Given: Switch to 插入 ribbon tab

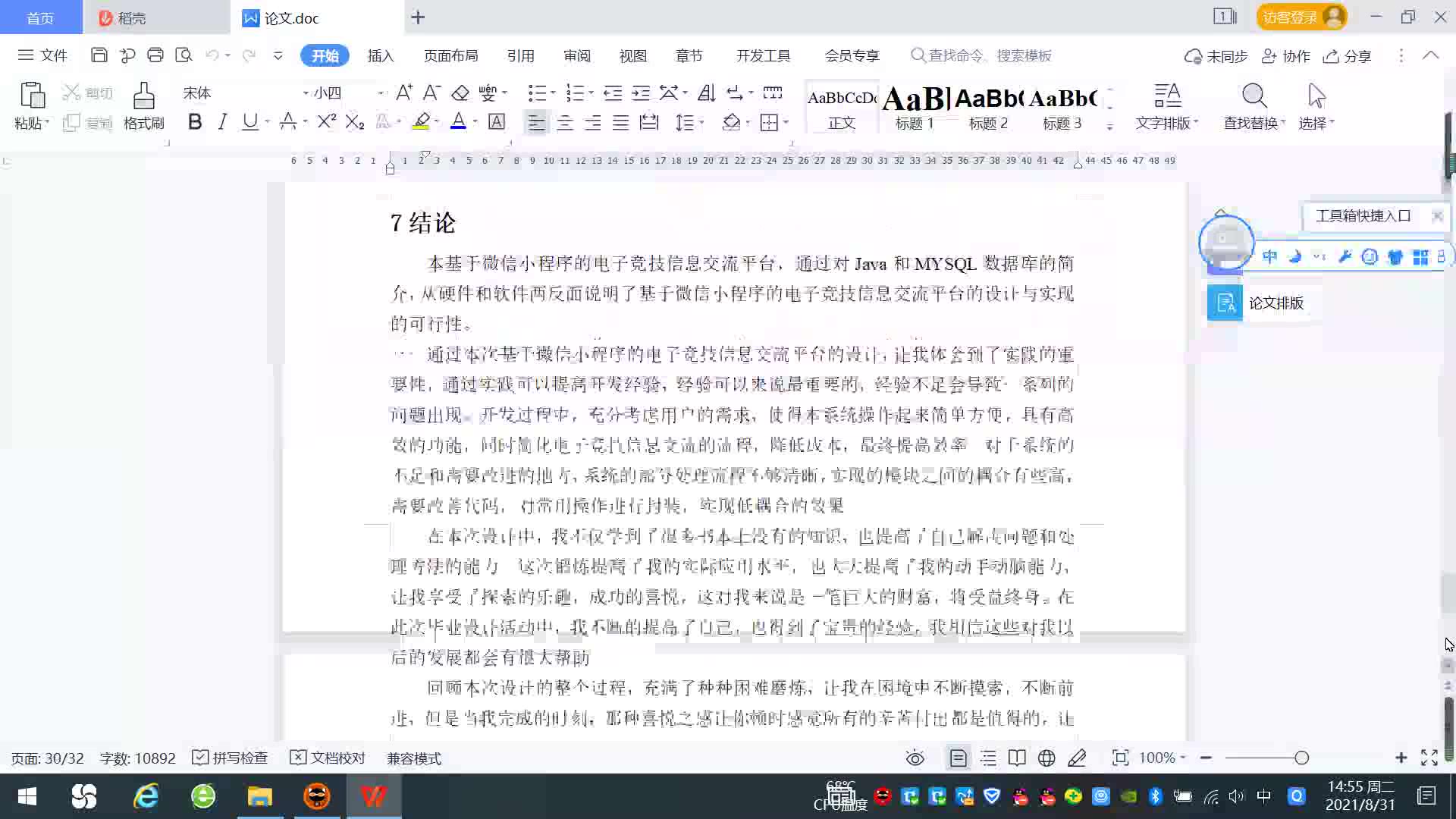Looking at the screenshot, I should (x=381, y=55).
